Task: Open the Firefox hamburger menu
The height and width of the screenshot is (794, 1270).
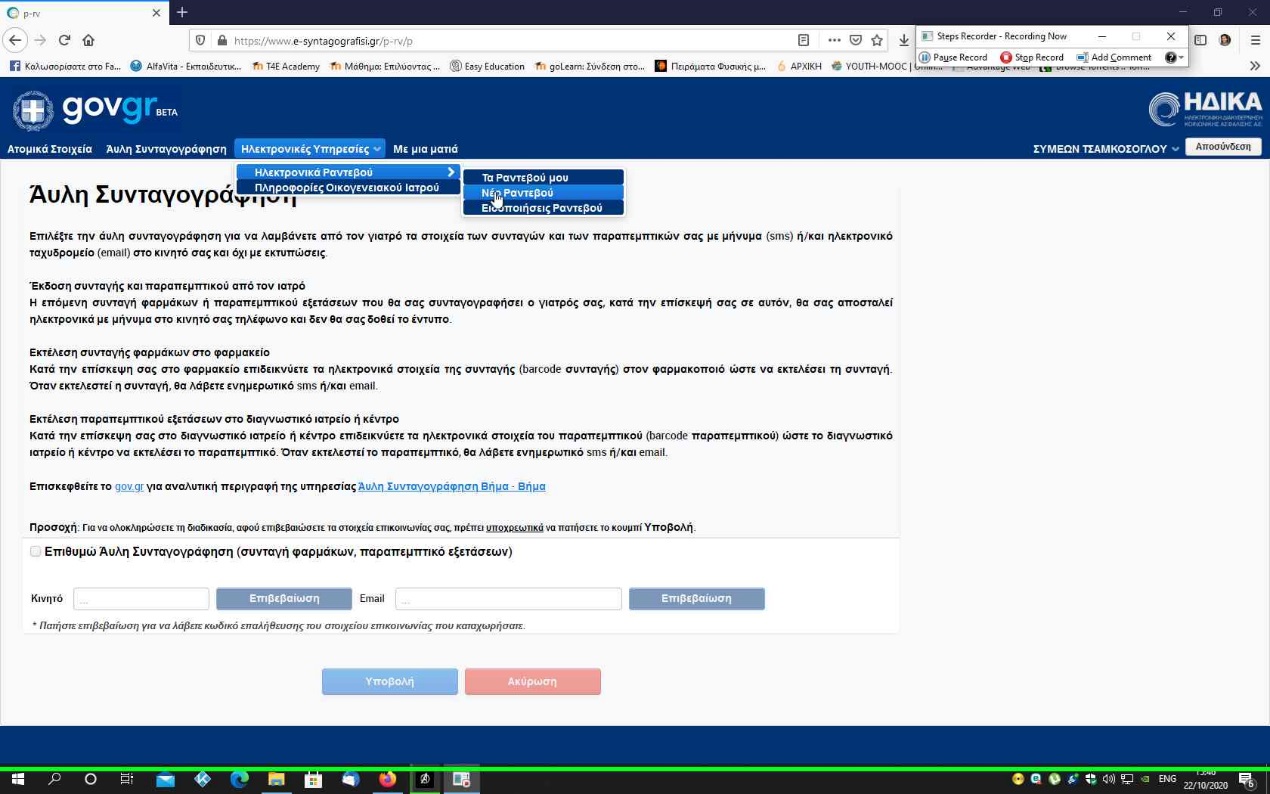Action: tap(1255, 40)
